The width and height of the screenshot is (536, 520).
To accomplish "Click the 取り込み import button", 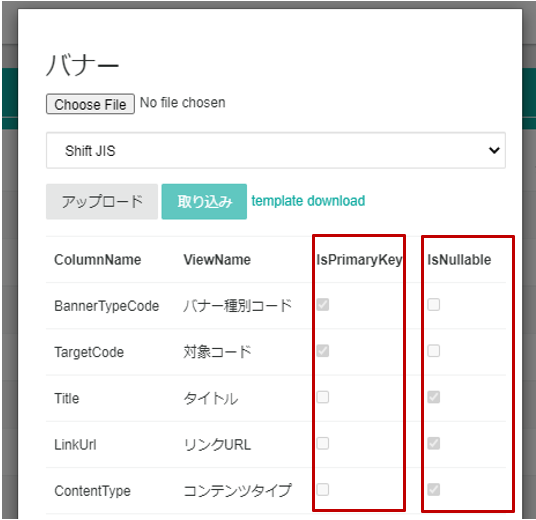I will (204, 201).
